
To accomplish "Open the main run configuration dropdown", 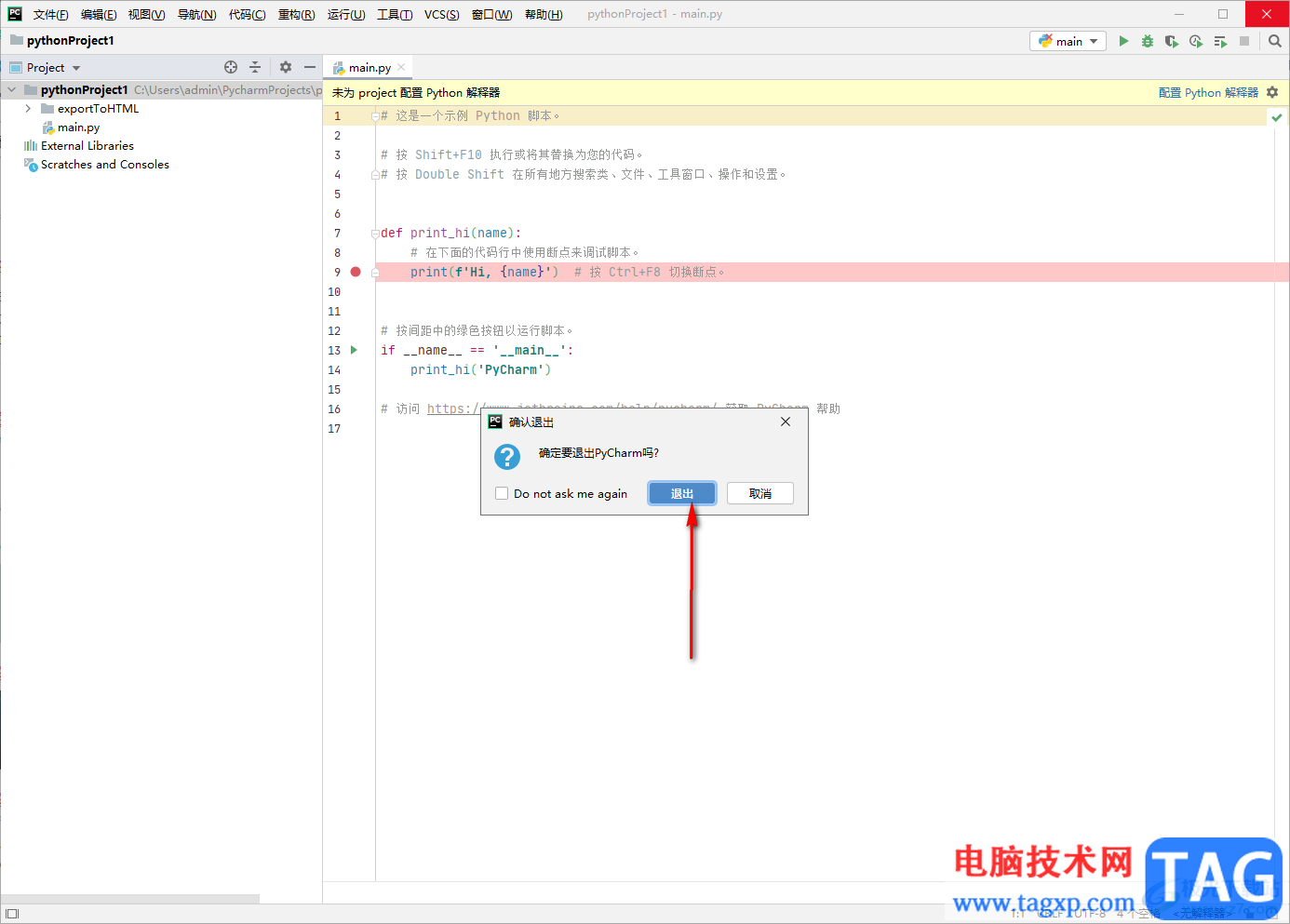I will [1068, 41].
